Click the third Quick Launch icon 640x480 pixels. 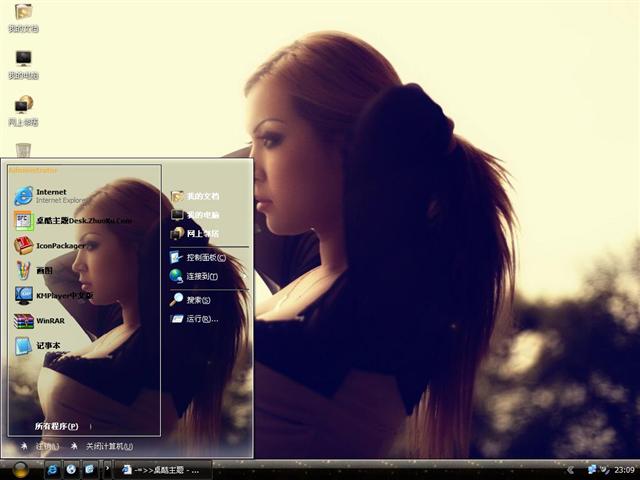click(89, 470)
